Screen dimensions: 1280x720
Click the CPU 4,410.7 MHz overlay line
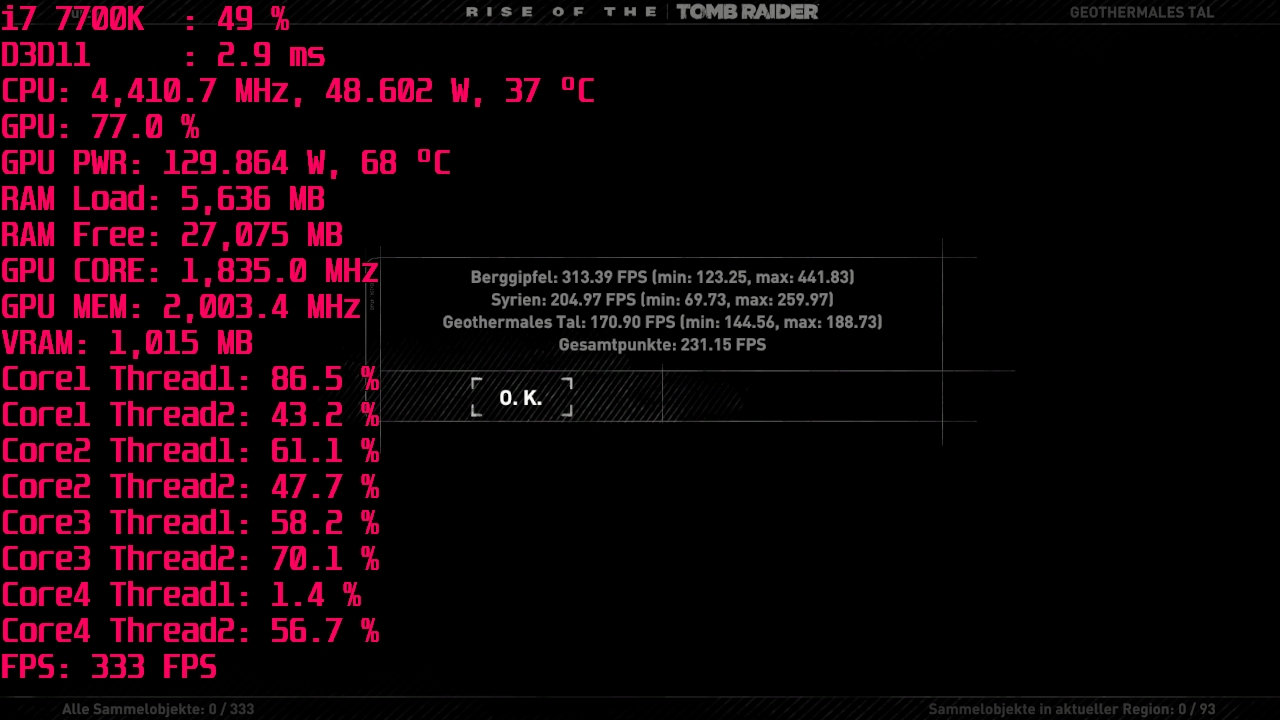(x=298, y=91)
